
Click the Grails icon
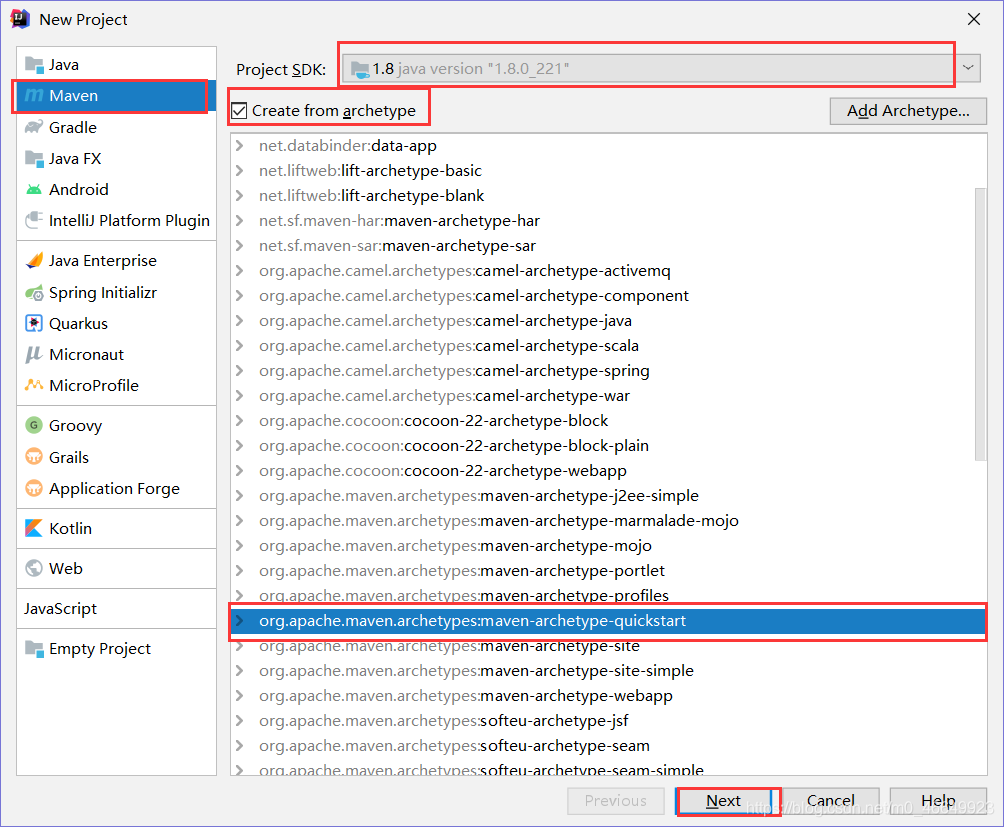coord(34,457)
